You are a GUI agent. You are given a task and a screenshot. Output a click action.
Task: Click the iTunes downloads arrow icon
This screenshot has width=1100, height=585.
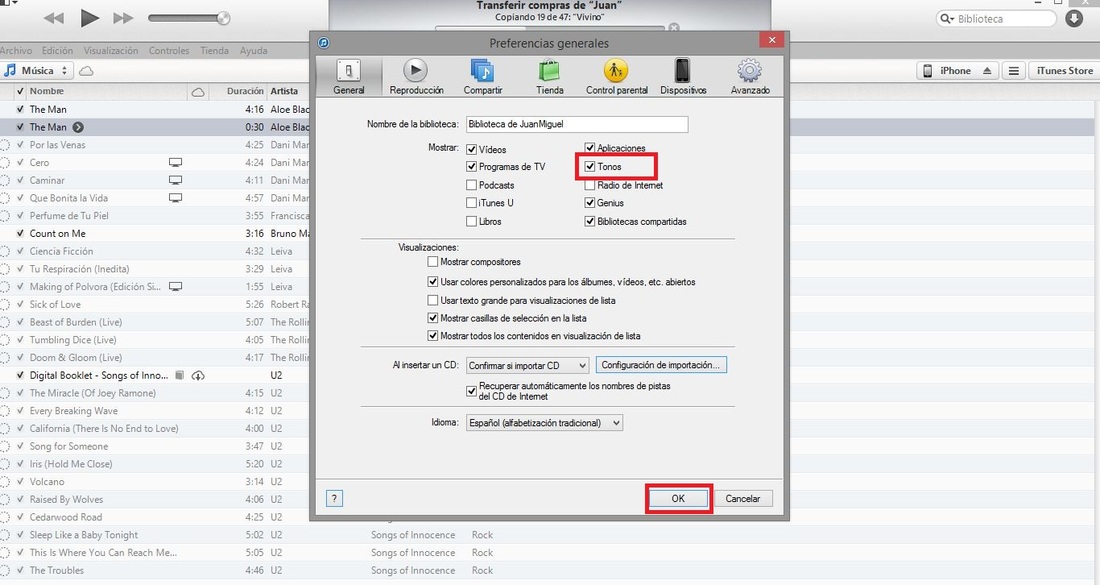(x=1073, y=19)
